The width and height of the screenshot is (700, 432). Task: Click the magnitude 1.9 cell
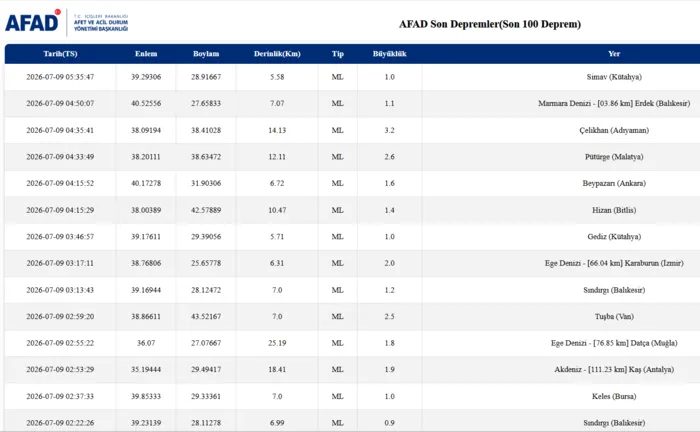coord(389,369)
